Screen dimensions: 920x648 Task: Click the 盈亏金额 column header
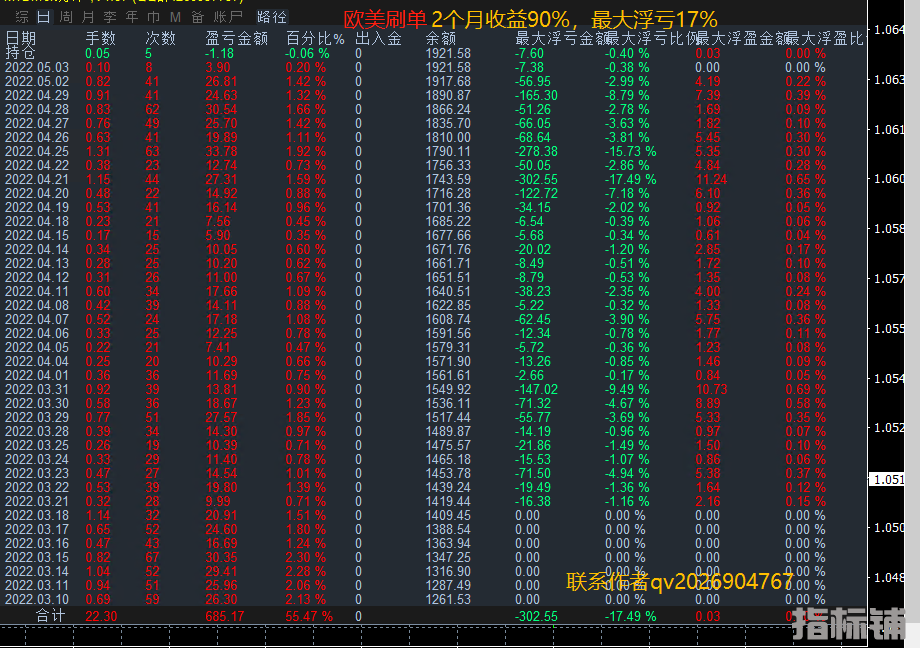coord(236,38)
